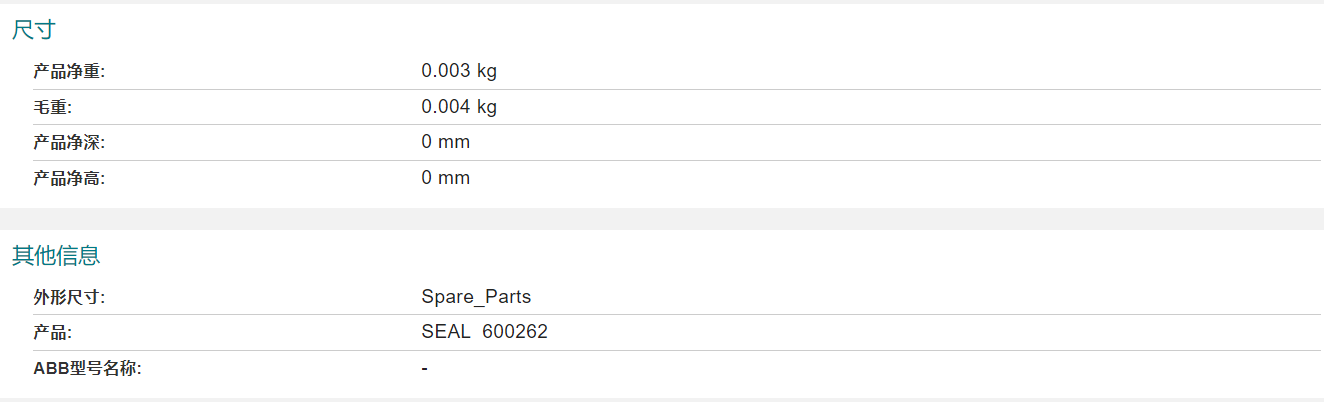
Task: Click the gray divider between the two sections
Action: coord(662,219)
